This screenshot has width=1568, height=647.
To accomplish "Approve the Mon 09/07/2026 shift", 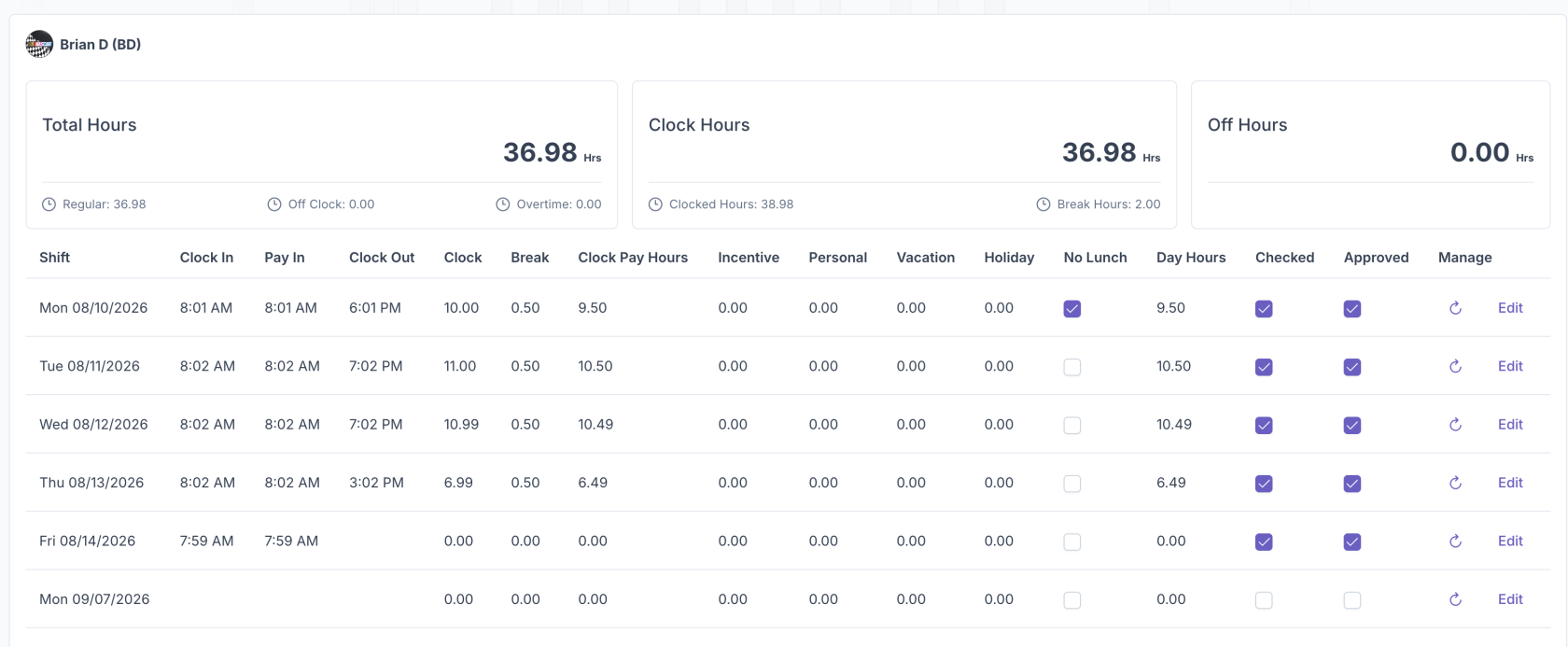I will tap(1352, 600).
